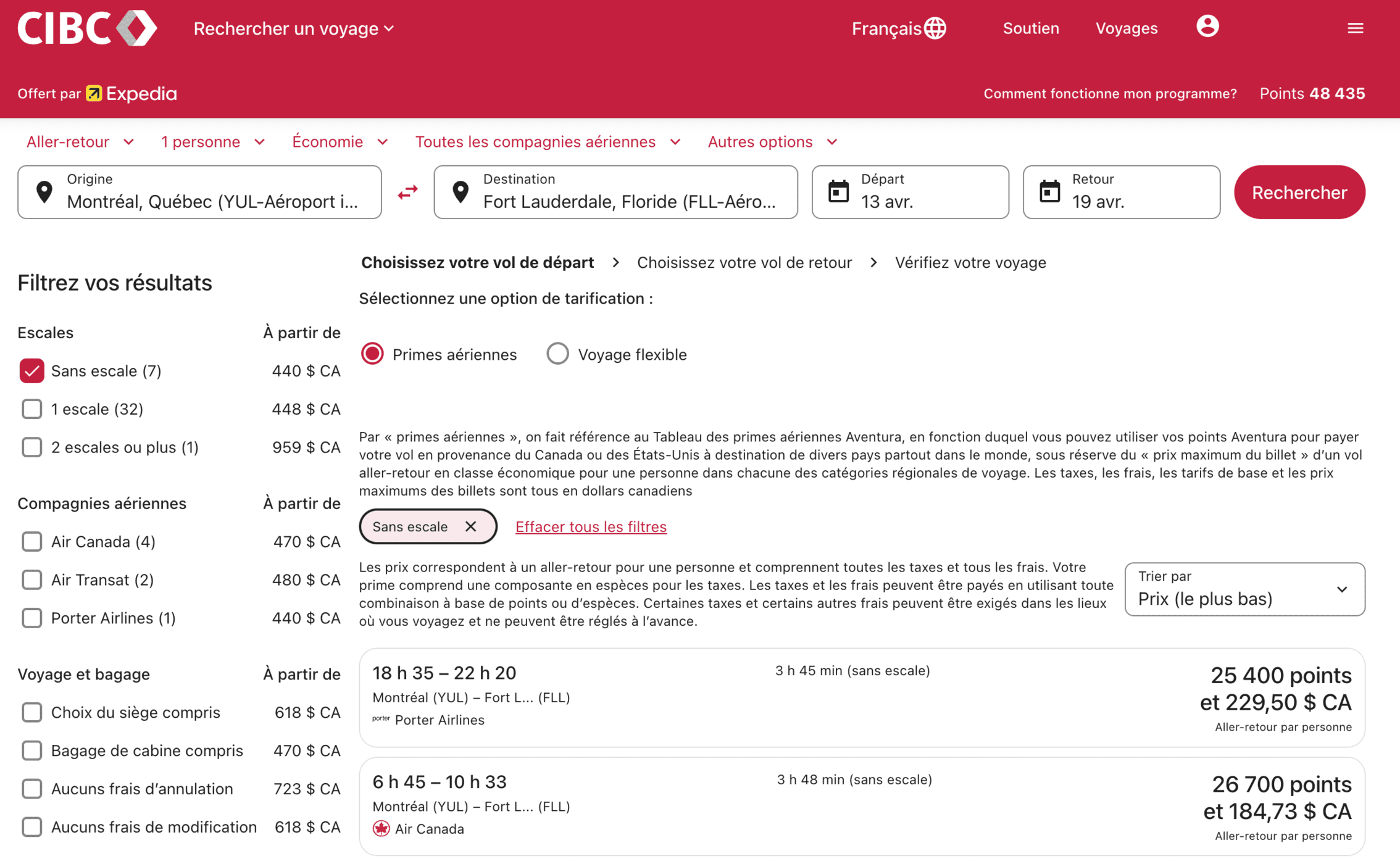The width and height of the screenshot is (1400, 864).
Task: Swap origin and destination arrows icon
Action: [x=407, y=193]
